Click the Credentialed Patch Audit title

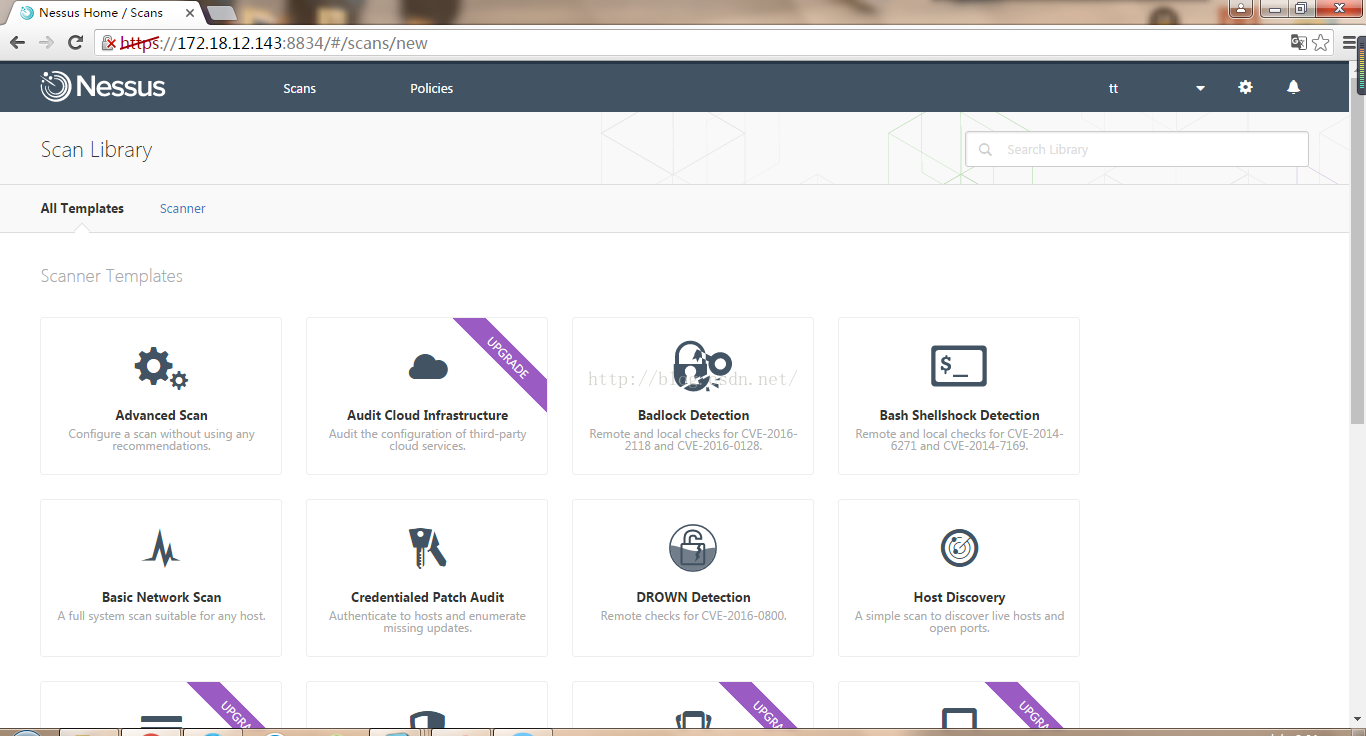pos(427,597)
